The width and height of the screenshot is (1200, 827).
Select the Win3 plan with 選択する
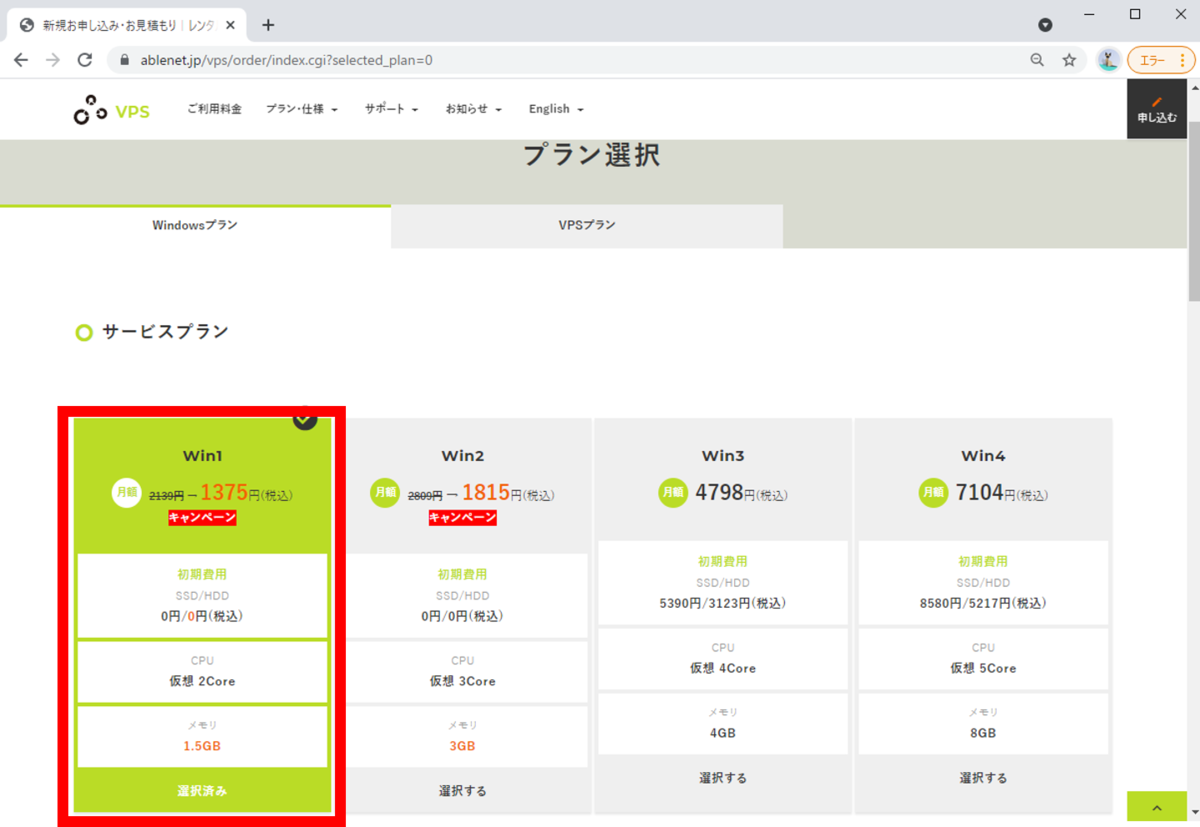tap(723, 778)
